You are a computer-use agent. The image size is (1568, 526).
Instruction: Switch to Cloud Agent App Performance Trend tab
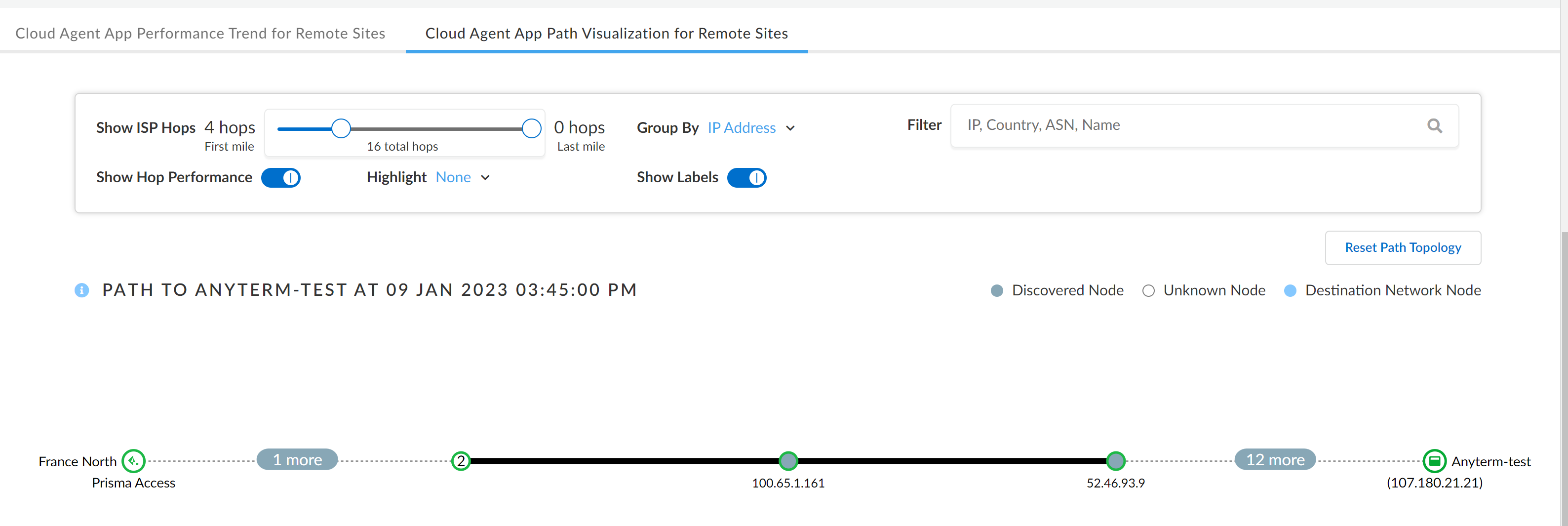click(200, 34)
